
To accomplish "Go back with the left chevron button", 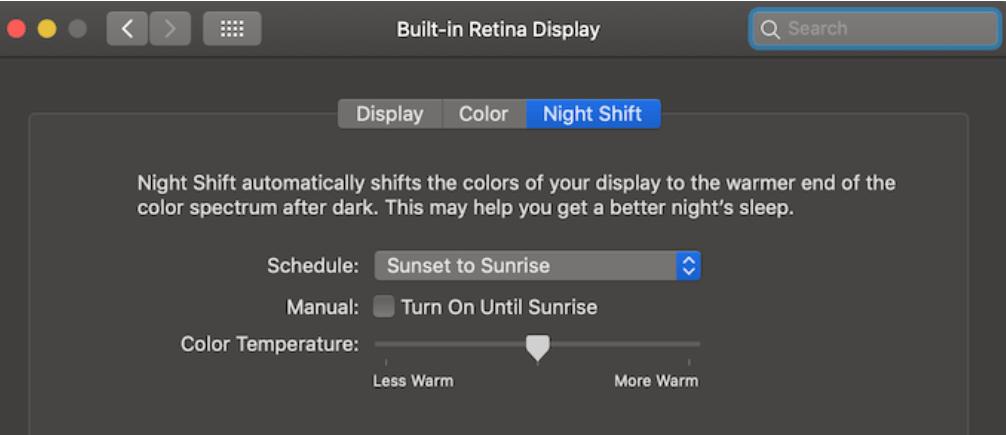I will (x=127, y=29).
